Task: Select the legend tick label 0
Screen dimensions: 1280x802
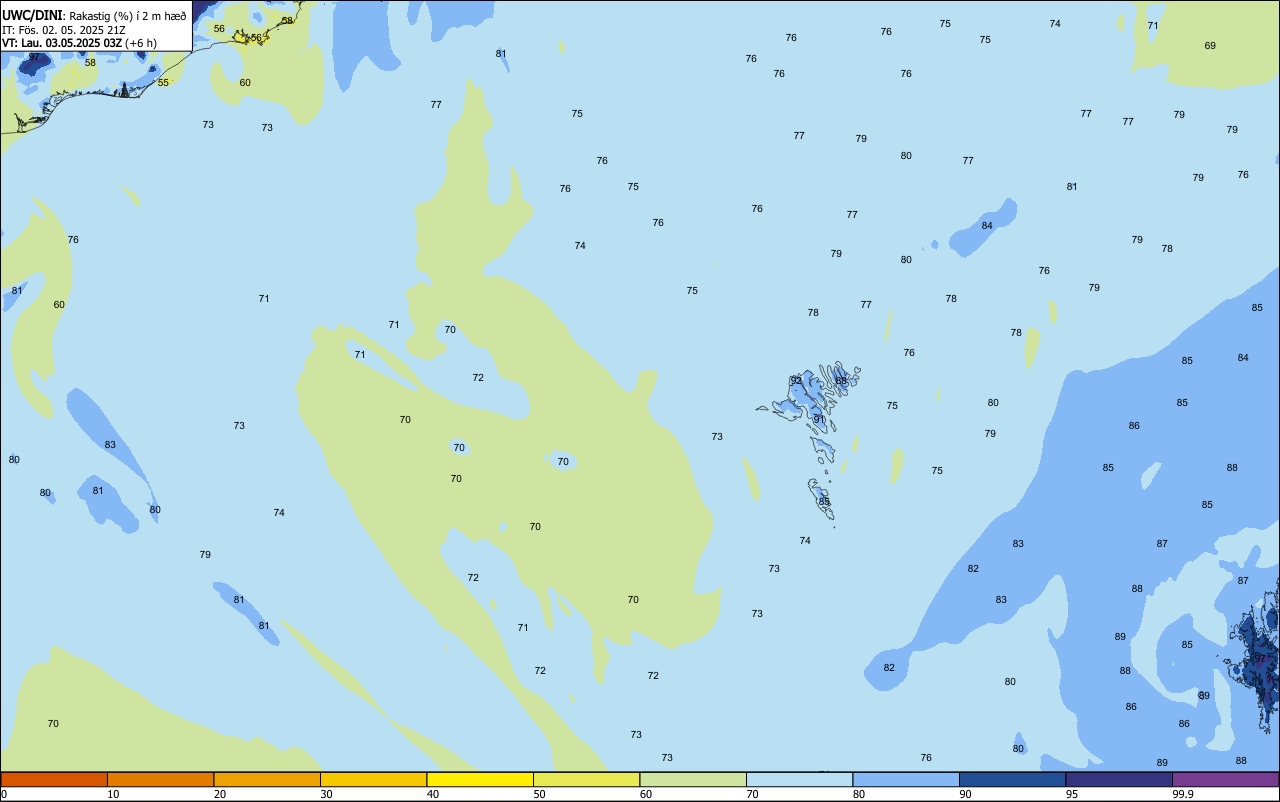Action: pyautogui.click(x=4, y=794)
